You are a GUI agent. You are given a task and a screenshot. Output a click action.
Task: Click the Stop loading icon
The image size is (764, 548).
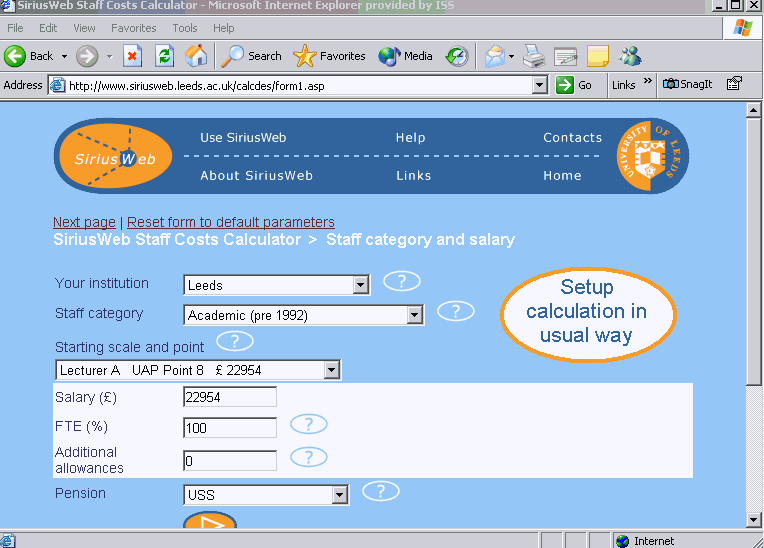pos(132,56)
